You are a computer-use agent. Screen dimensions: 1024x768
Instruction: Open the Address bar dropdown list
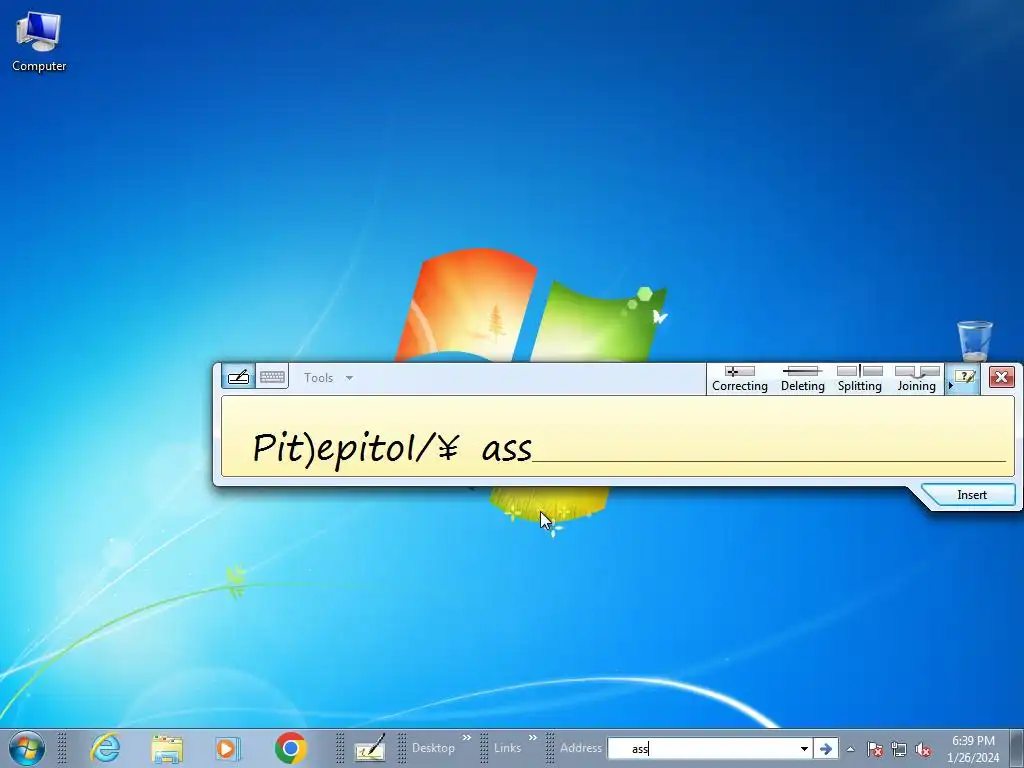[805, 748]
